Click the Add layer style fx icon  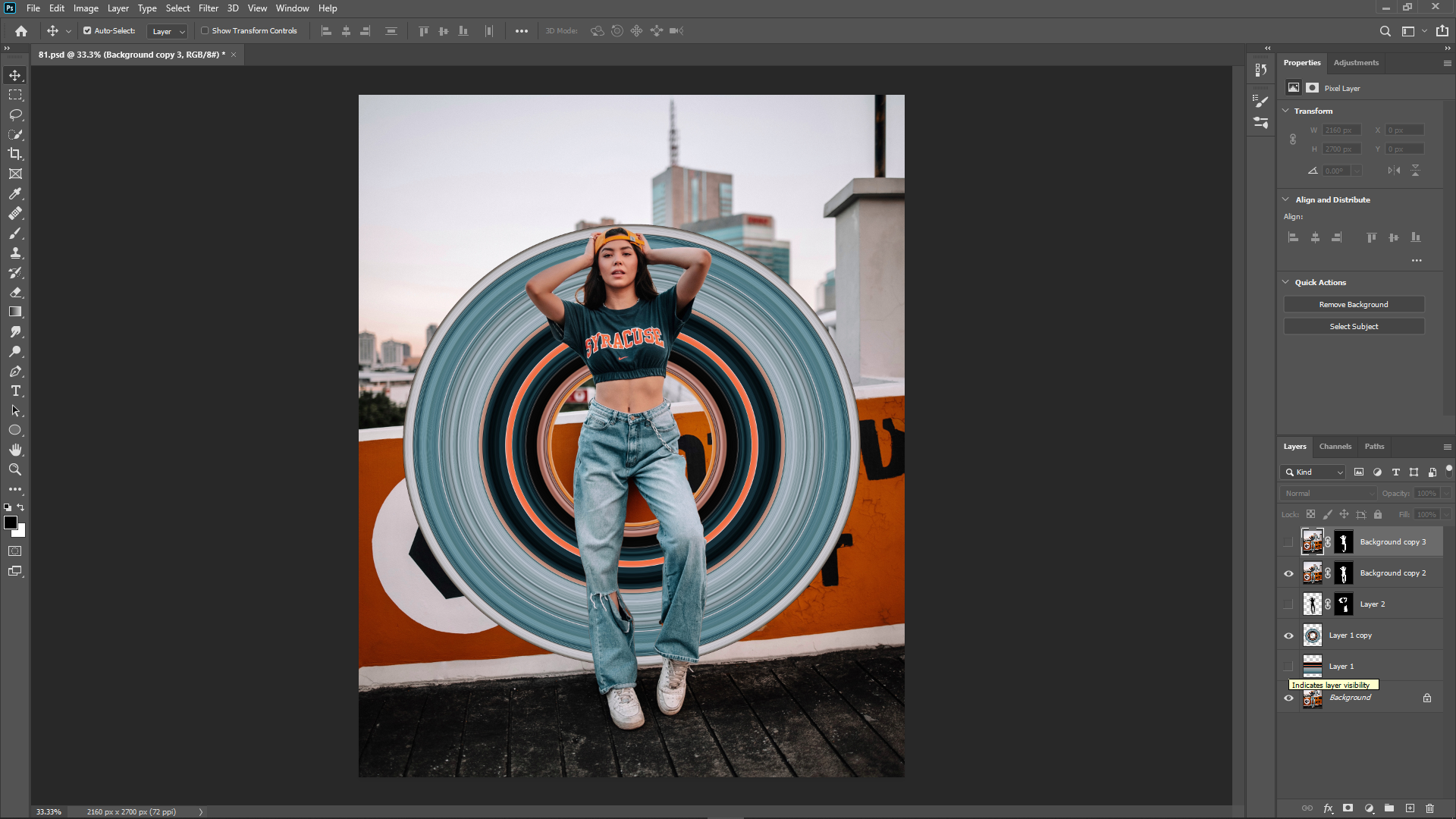pos(1328,808)
